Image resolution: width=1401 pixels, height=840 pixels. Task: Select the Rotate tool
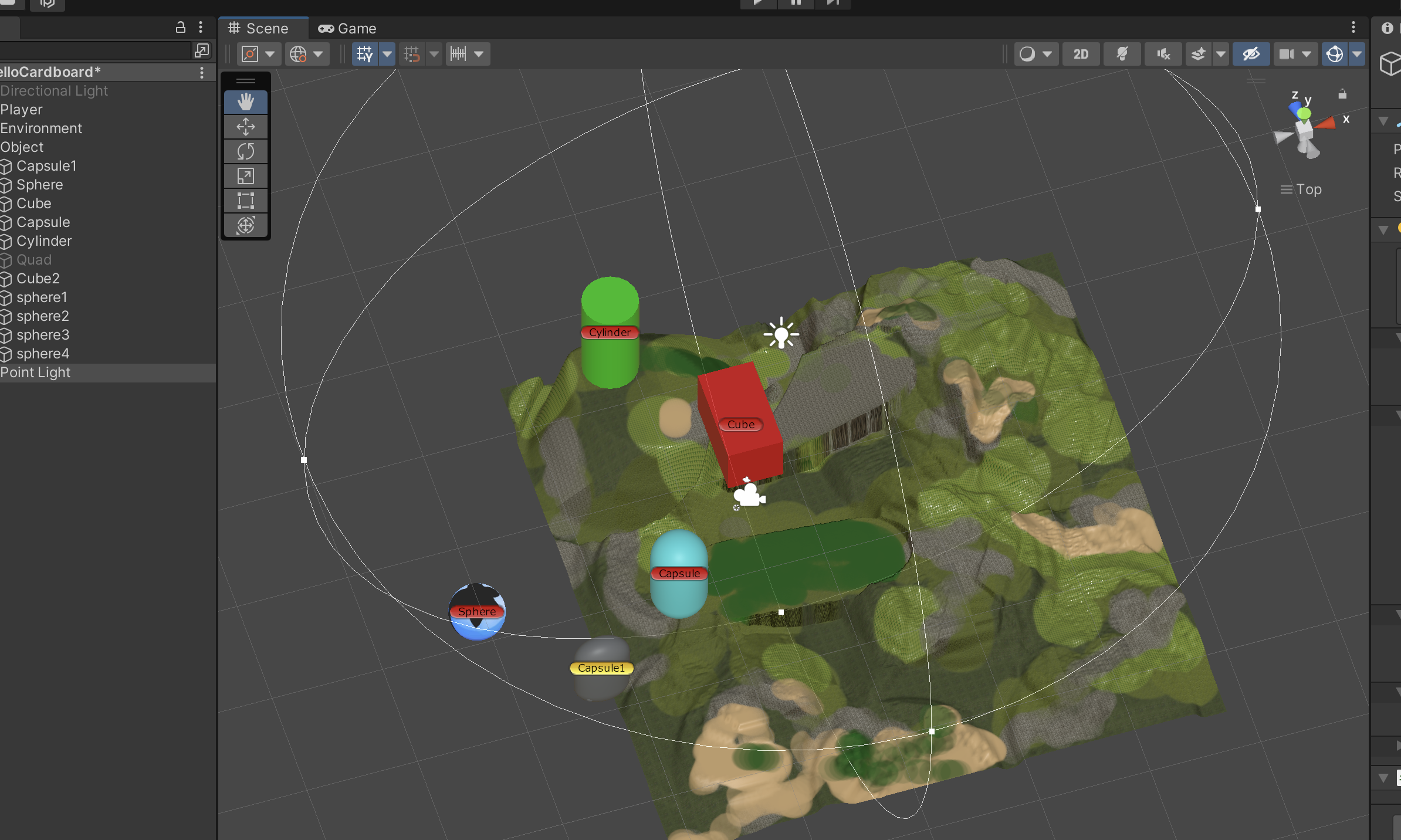246,151
